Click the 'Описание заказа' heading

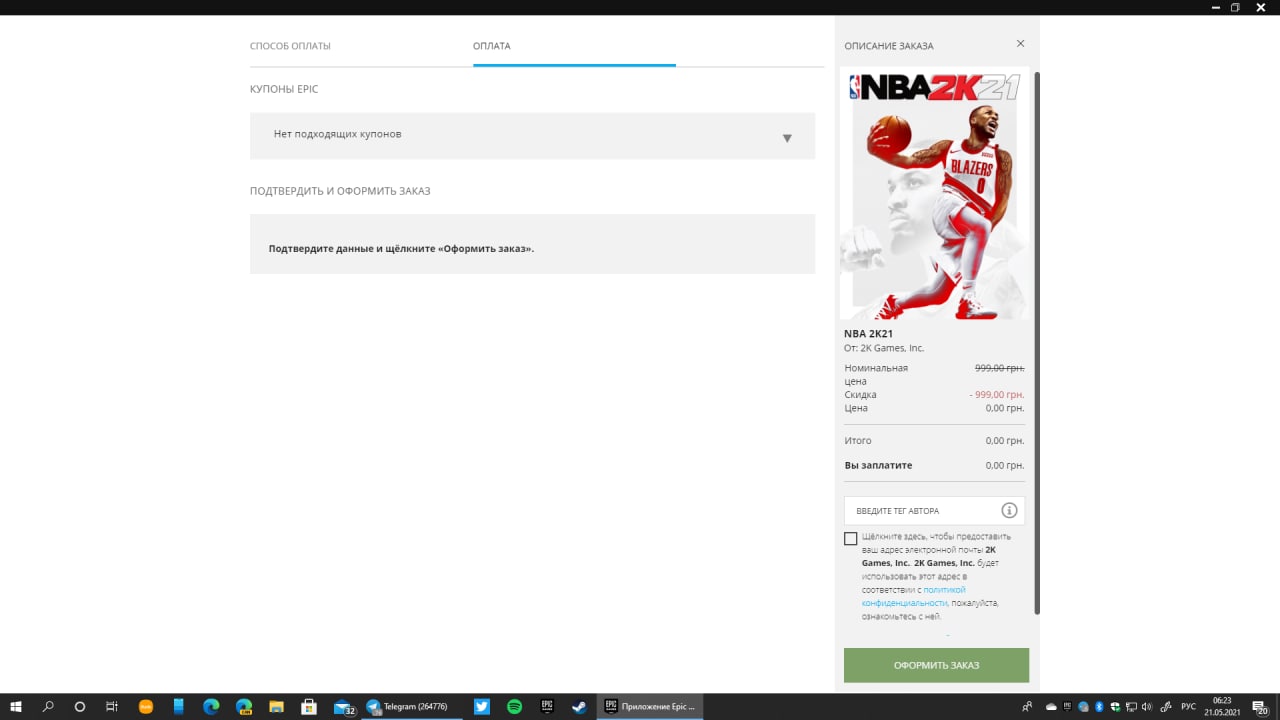(889, 46)
